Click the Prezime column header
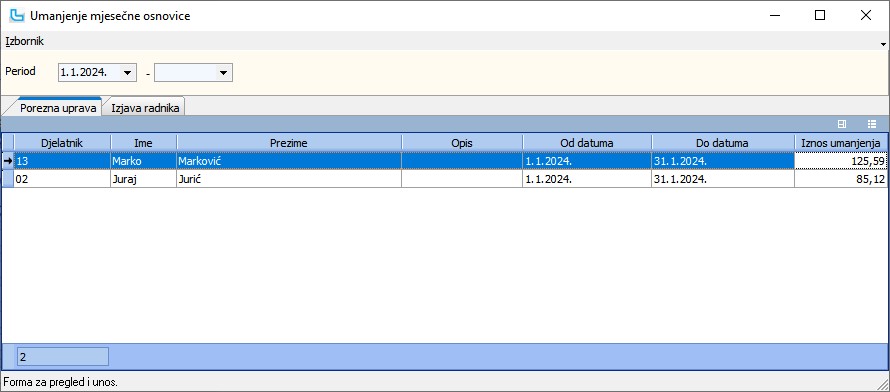 click(x=289, y=144)
